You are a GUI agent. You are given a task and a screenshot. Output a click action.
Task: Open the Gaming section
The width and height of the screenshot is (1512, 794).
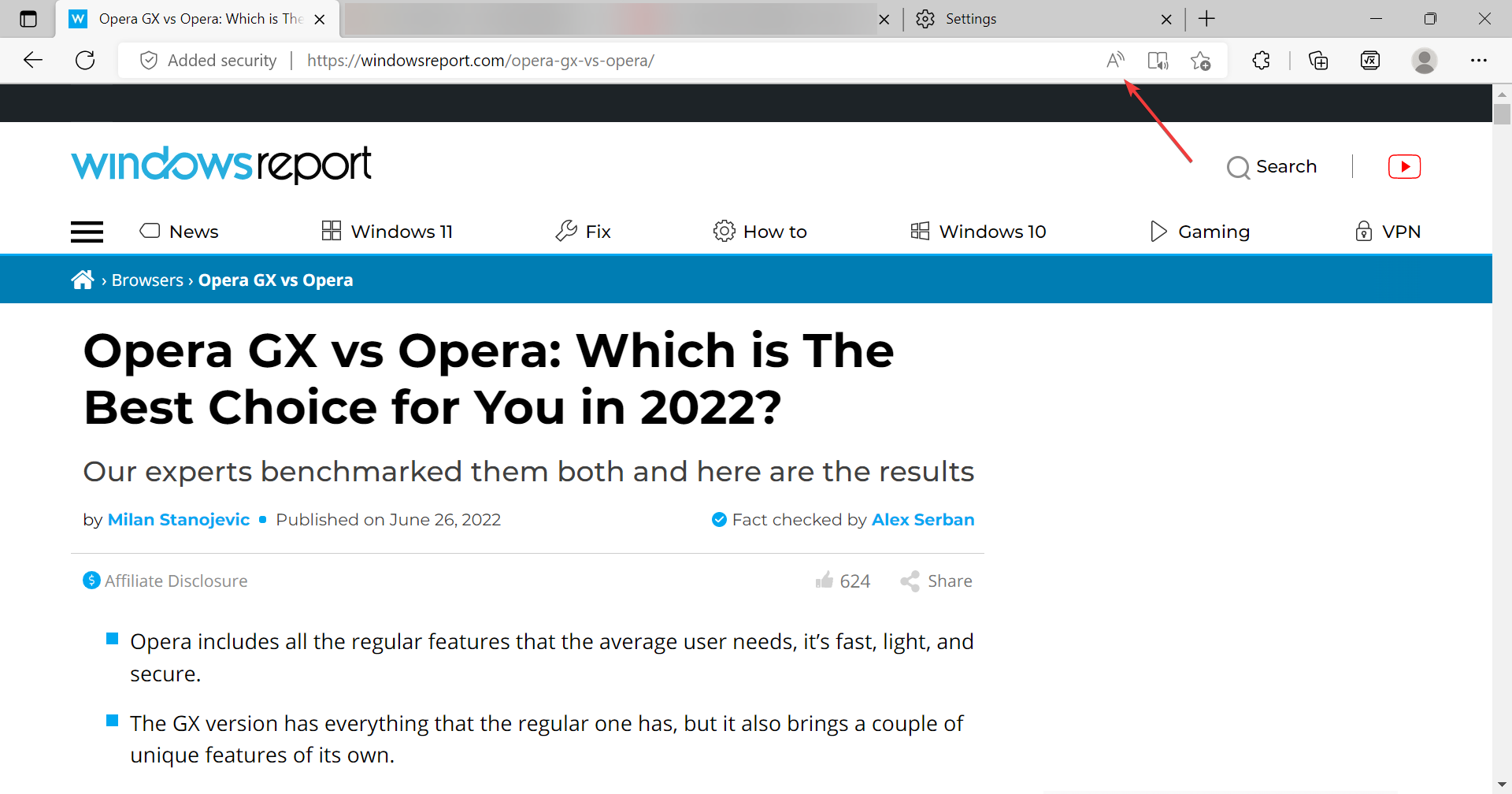click(x=1199, y=232)
